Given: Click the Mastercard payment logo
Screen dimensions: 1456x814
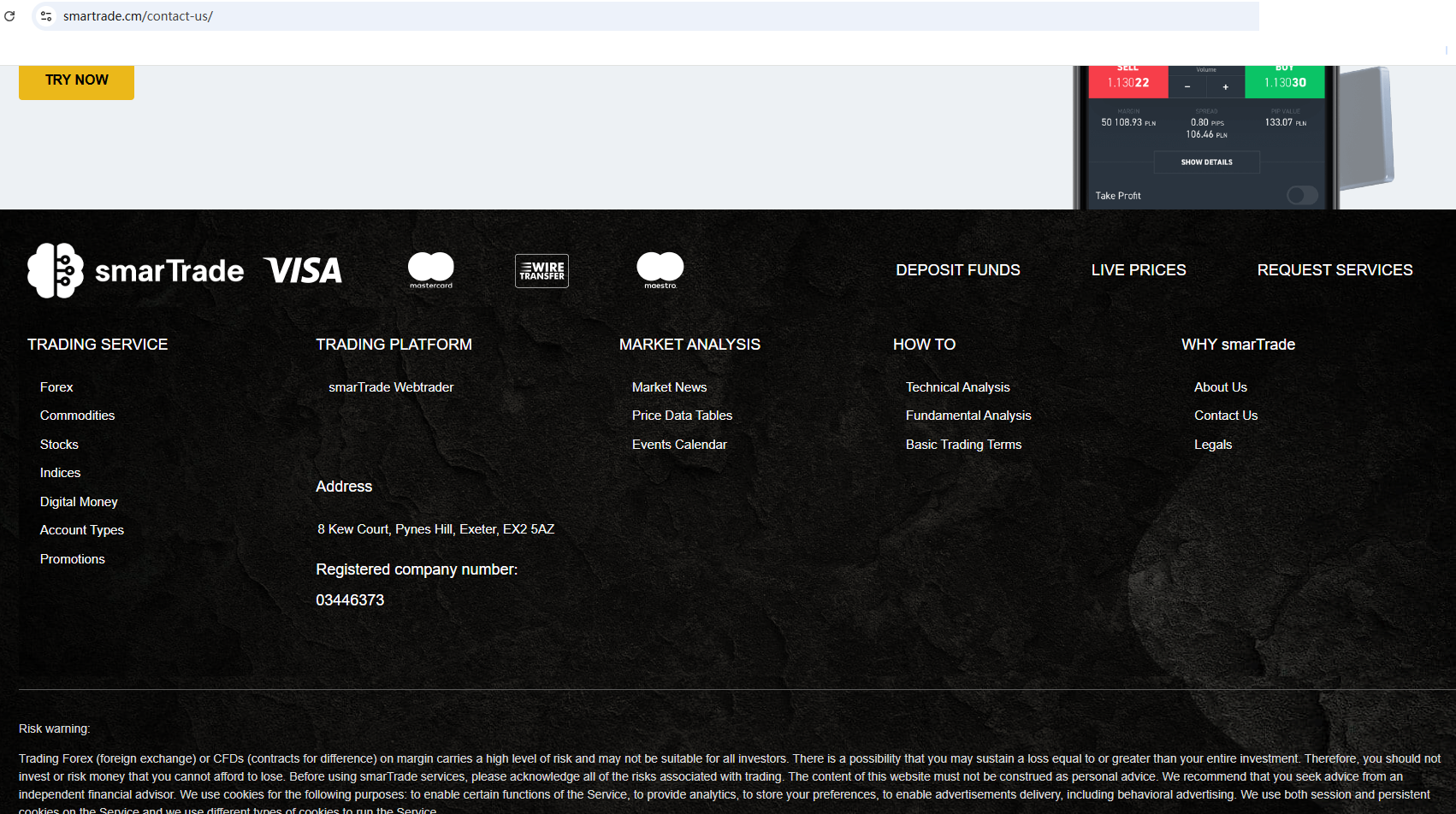Looking at the screenshot, I should click(x=431, y=270).
